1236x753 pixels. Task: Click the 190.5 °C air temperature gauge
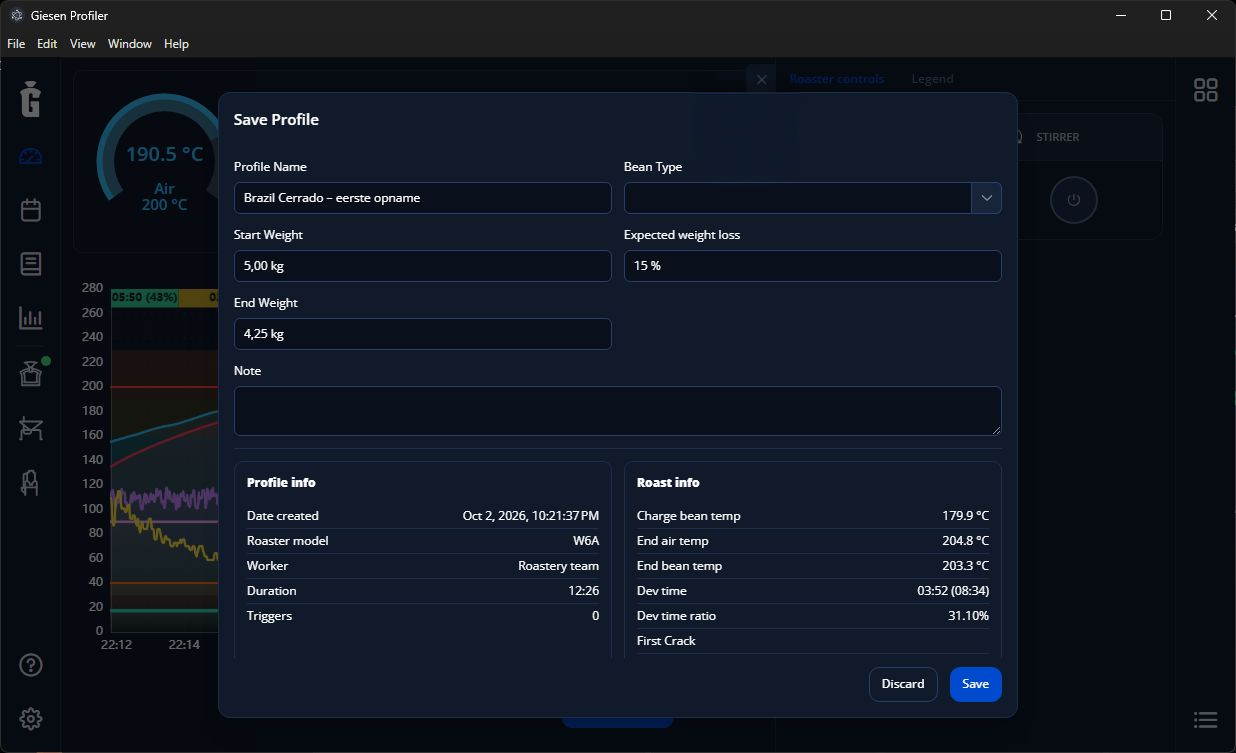pos(164,155)
